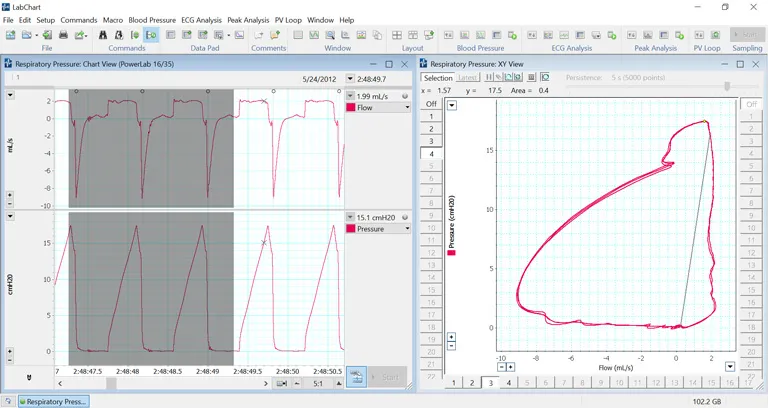Click the scale plus button on Flow channel
Viewport: 768px width, 408px height.
point(10,195)
